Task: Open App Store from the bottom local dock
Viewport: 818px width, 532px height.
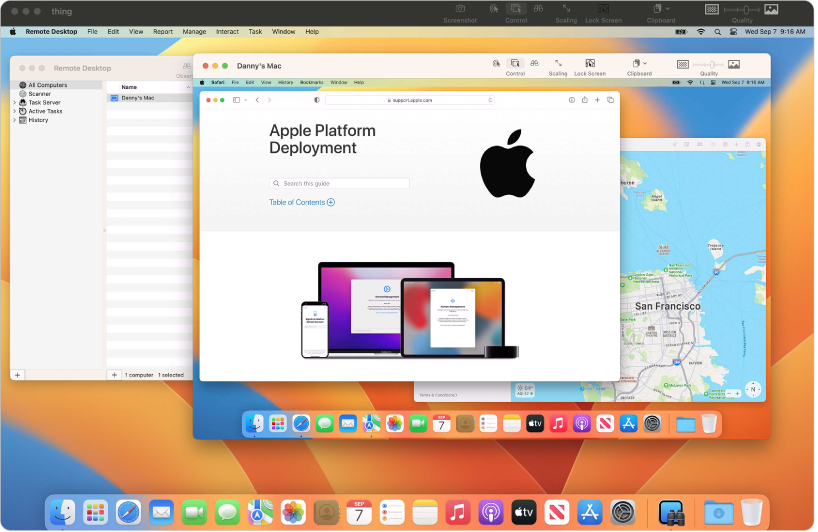Action: pyautogui.click(x=590, y=513)
